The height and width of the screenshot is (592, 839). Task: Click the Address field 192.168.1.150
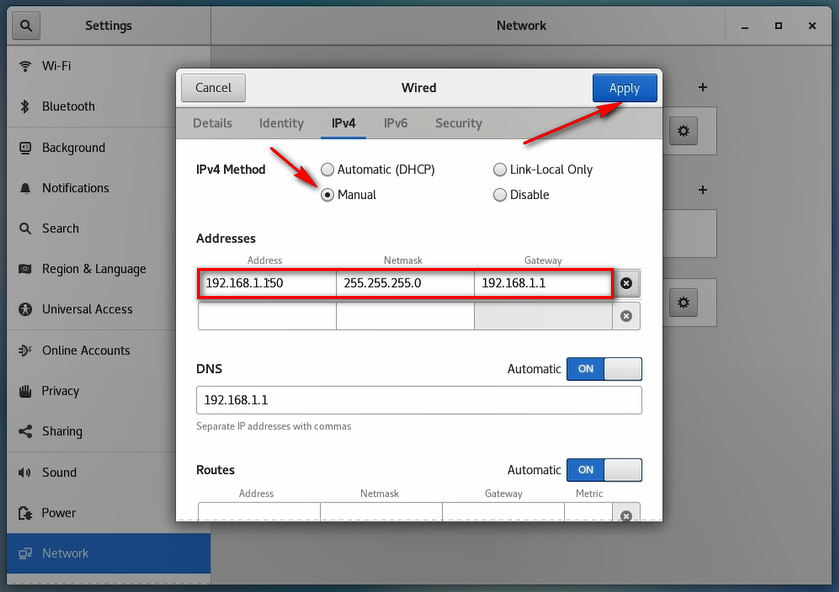tap(268, 283)
